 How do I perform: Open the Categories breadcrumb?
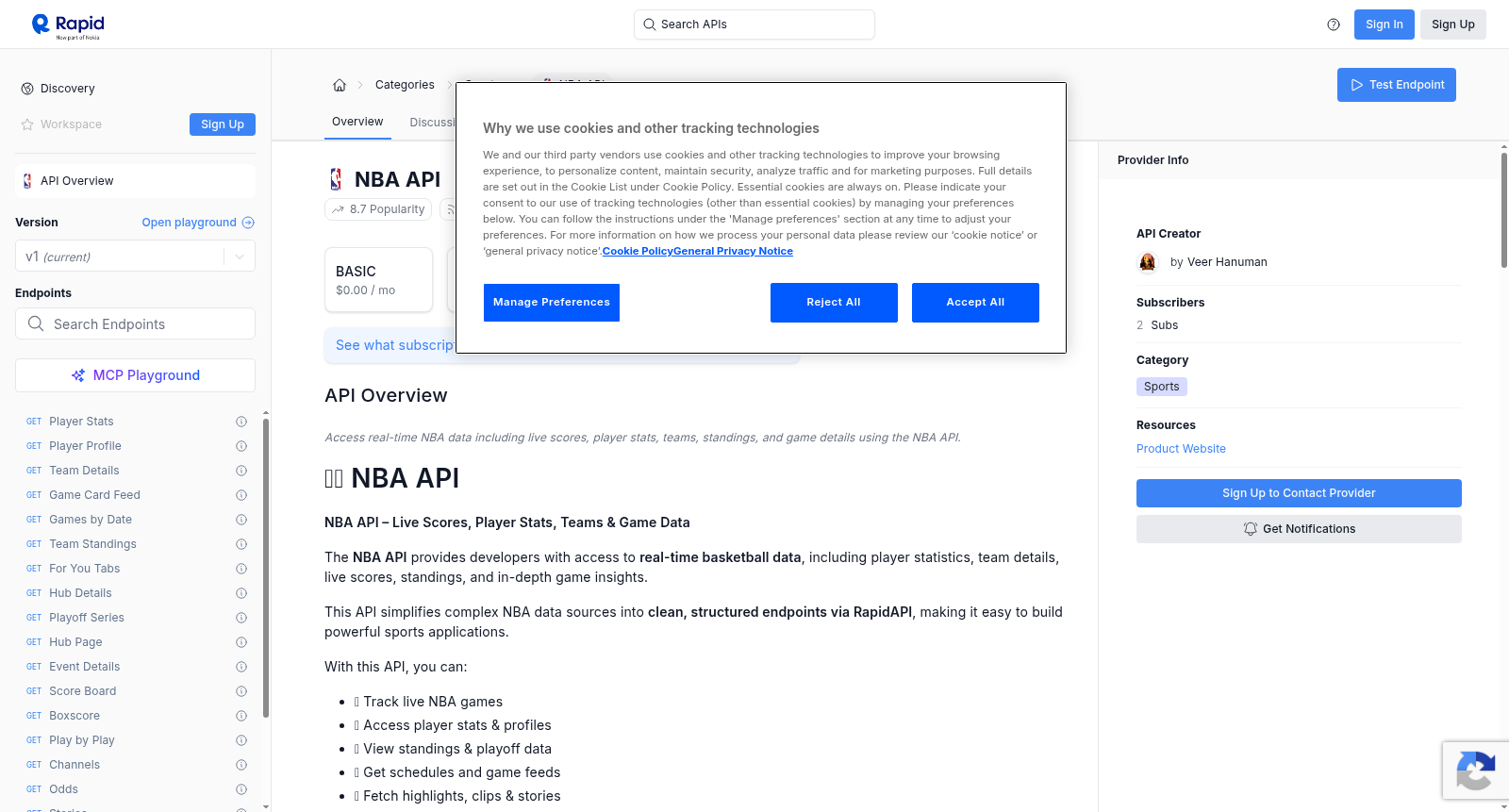click(x=405, y=85)
